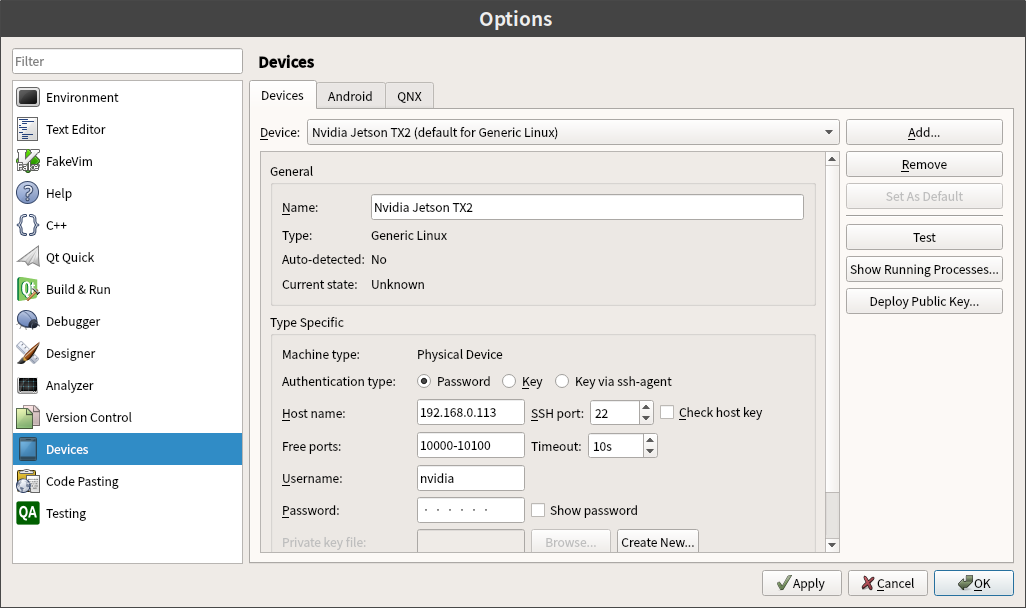Confirm with the OK button
Image resolution: width=1026 pixels, height=608 pixels.
tap(974, 583)
